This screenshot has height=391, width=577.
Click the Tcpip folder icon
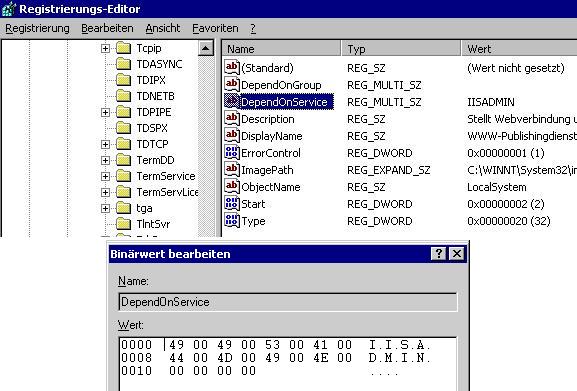tap(124, 48)
